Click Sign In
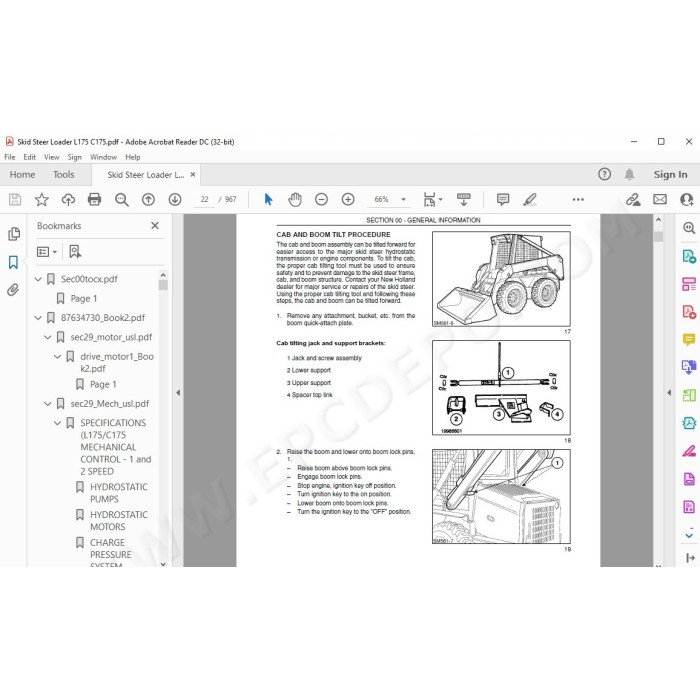Screen dimensions: 700x700 coord(671,175)
